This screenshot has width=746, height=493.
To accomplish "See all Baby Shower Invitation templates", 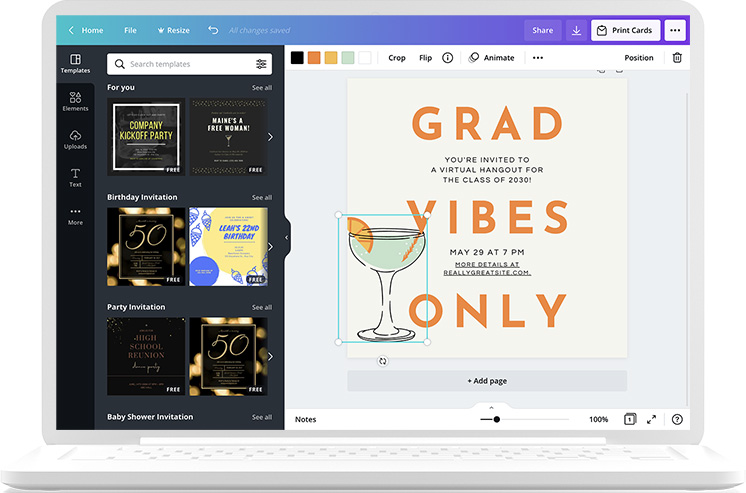I will (x=262, y=417).
